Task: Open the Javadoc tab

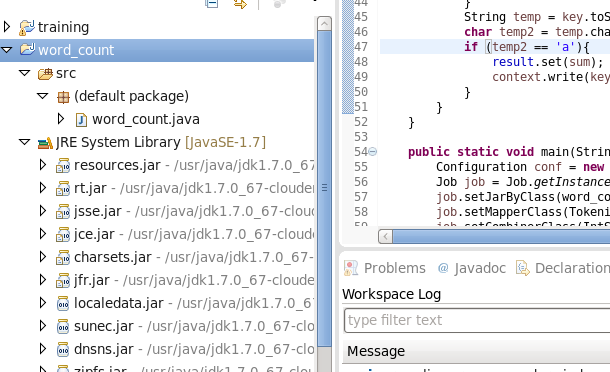Action: [472, 268]
